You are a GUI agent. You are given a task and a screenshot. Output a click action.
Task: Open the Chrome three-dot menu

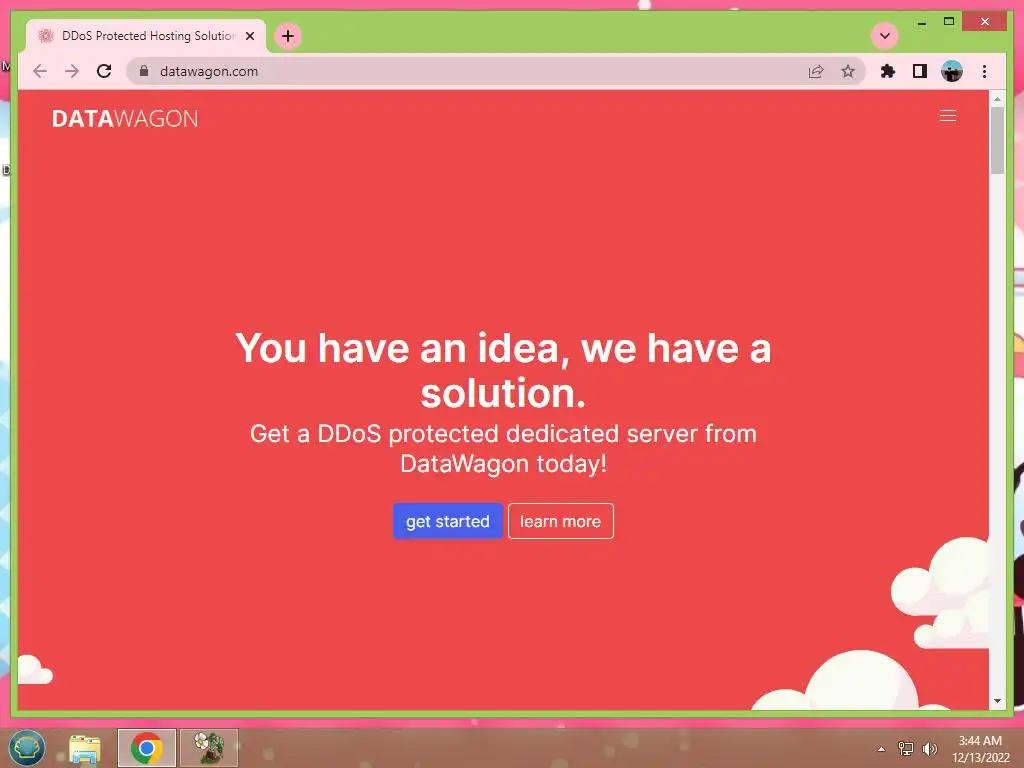tap(984, 71)
